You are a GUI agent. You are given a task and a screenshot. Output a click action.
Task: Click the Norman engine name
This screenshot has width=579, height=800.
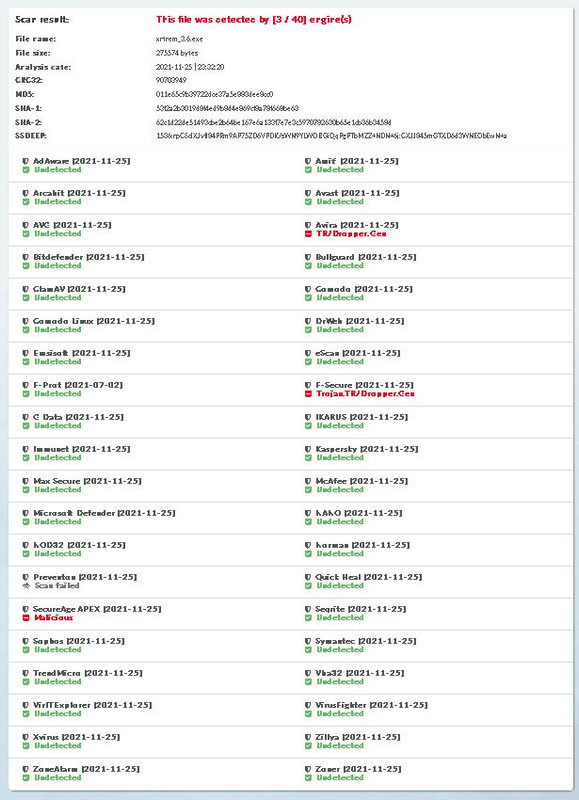tap(332, 545)
